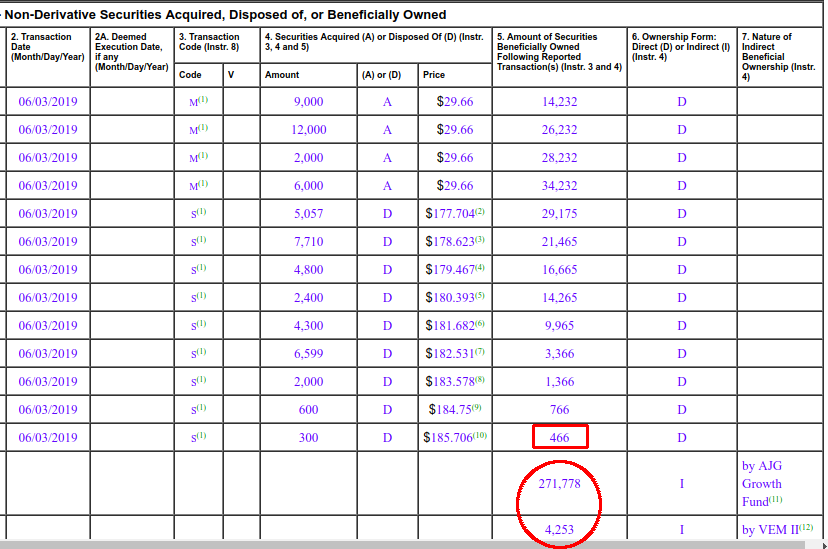Click the right scroll arrow of the horizontal scrollbar
Viewport: 828px width, 549px height.
coord(824,545)
